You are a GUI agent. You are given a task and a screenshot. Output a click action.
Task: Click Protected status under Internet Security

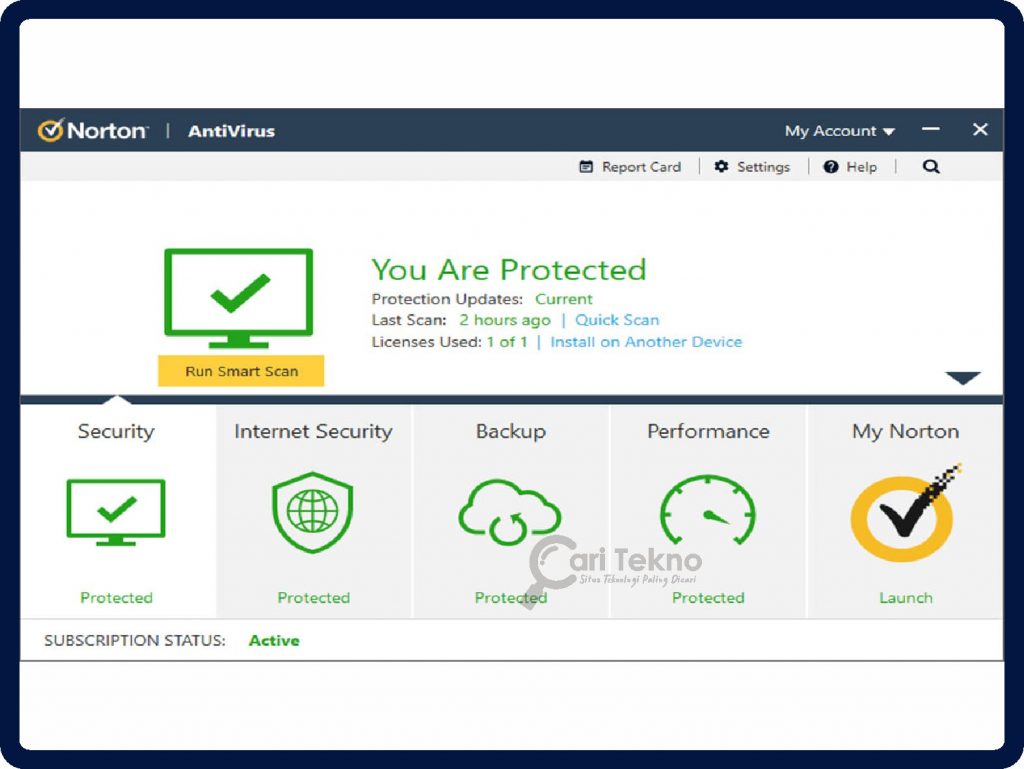click(x=313, y=598)
